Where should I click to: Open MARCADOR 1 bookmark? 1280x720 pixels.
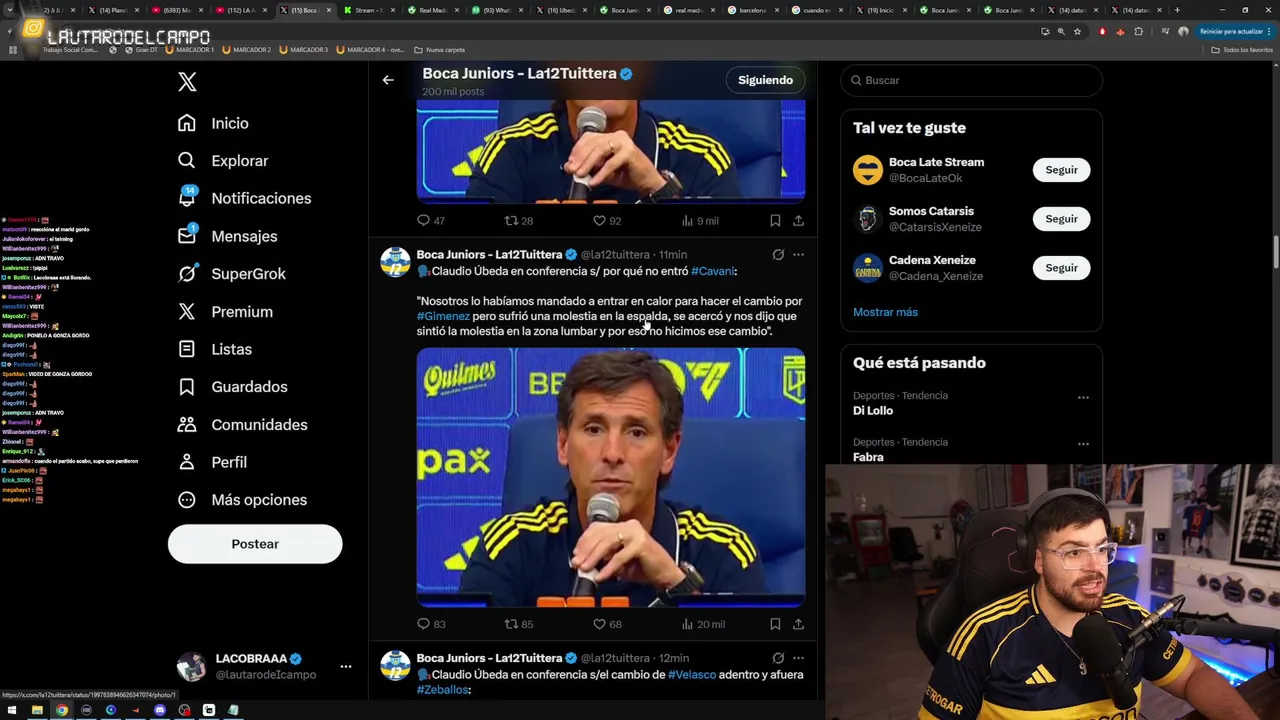[190, 49]
